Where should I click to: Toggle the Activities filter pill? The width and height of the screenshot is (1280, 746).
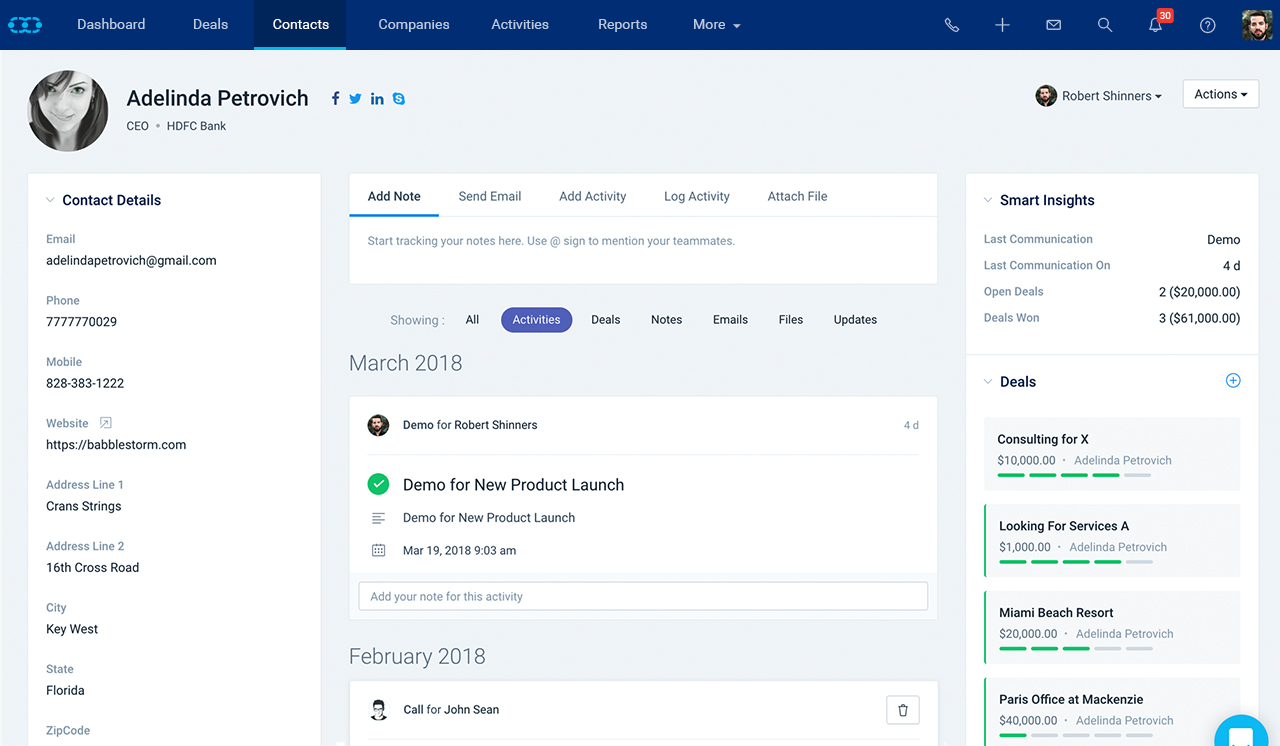click(x=537, y=320)
